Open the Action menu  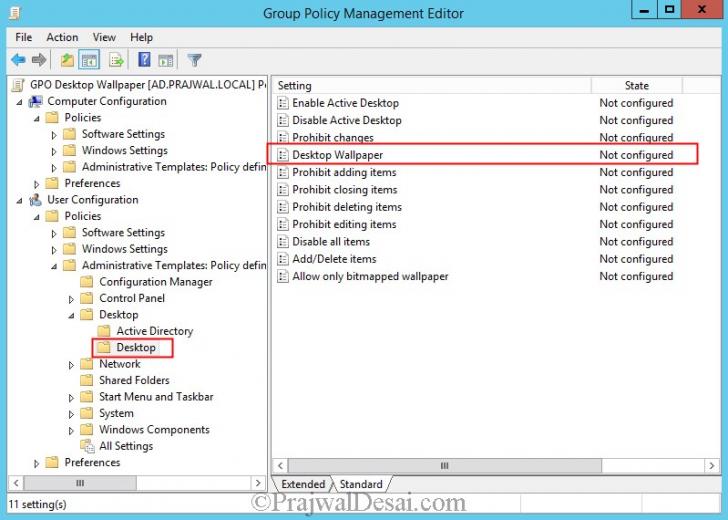(x=62, y=37)
